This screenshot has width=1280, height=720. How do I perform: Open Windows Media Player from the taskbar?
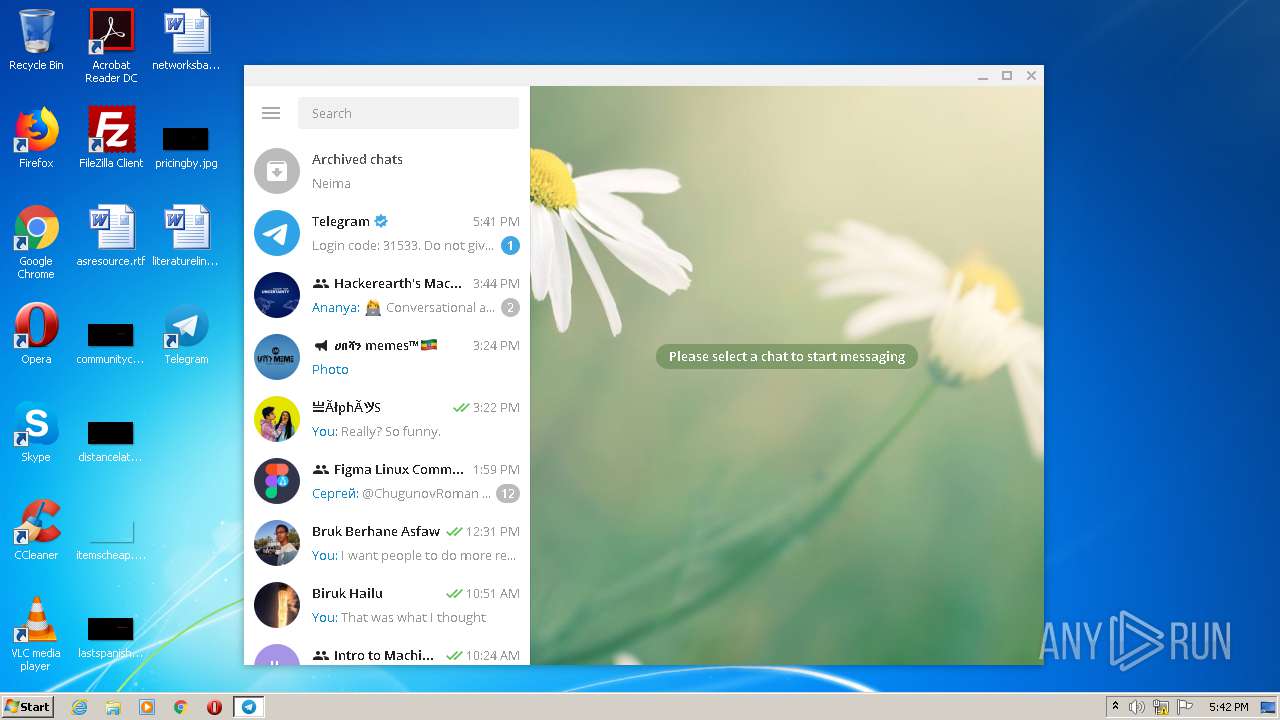pos(147,707)
